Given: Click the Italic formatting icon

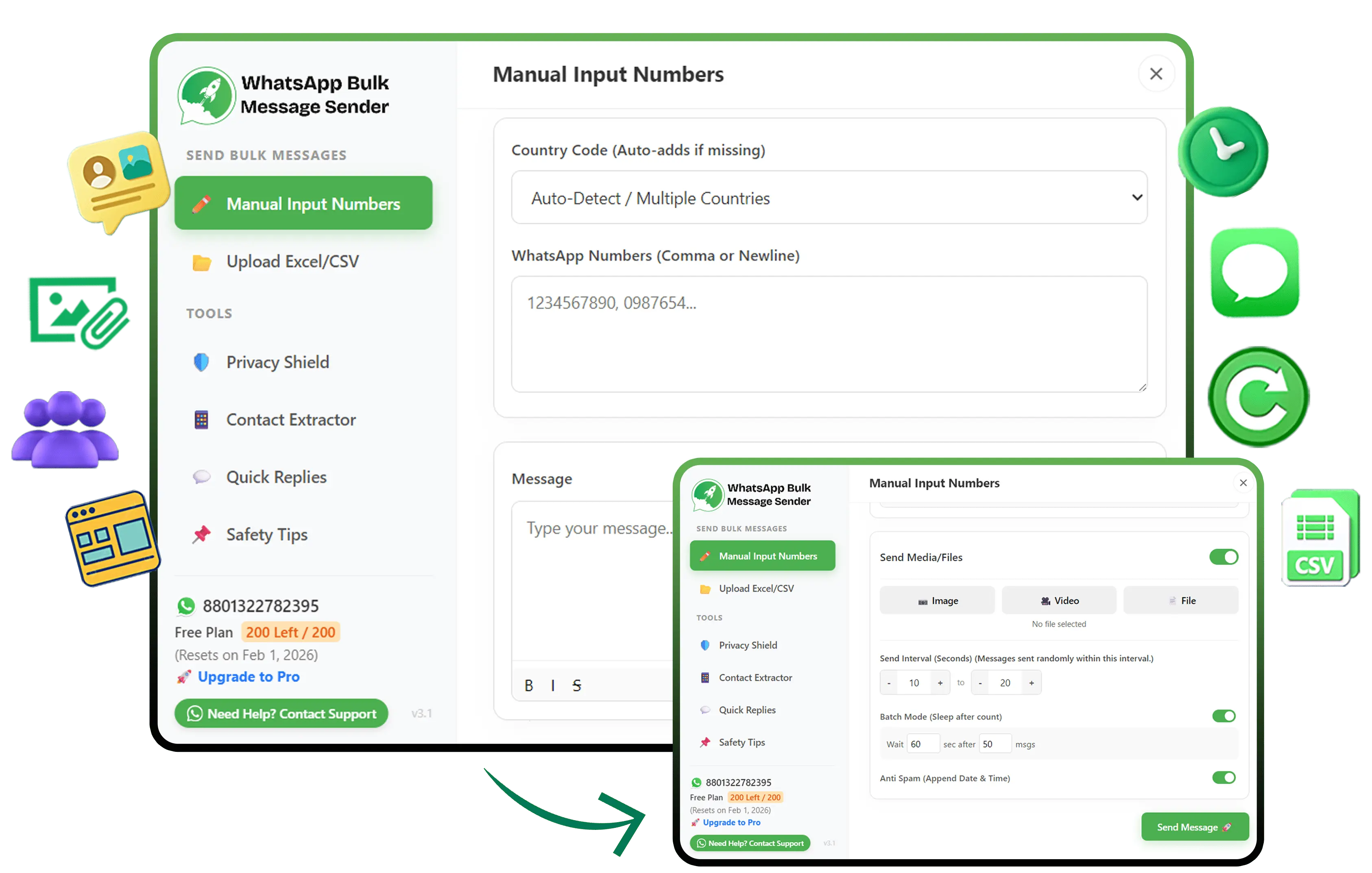Looking at the screenshot, I should pos(553,685).
